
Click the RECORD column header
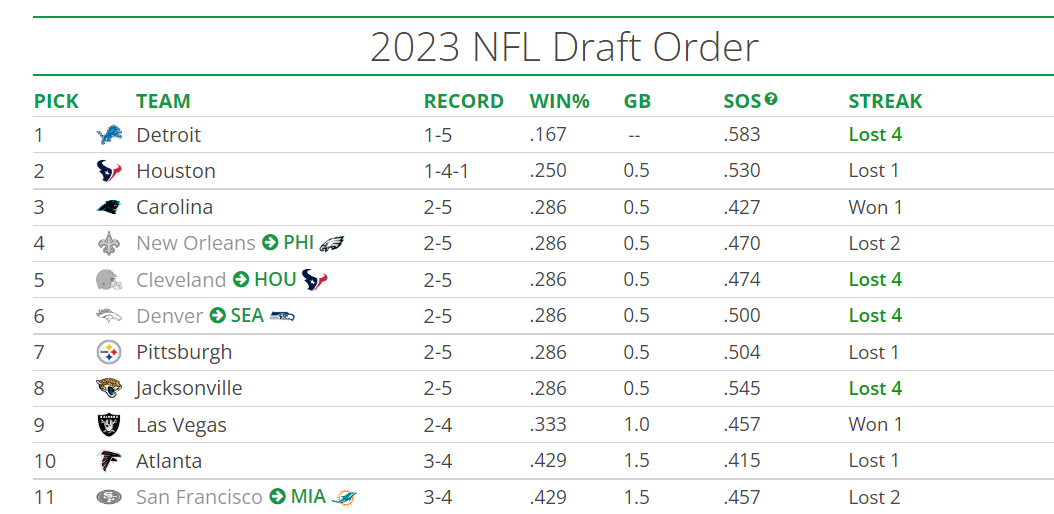click(x=463, y=101)
